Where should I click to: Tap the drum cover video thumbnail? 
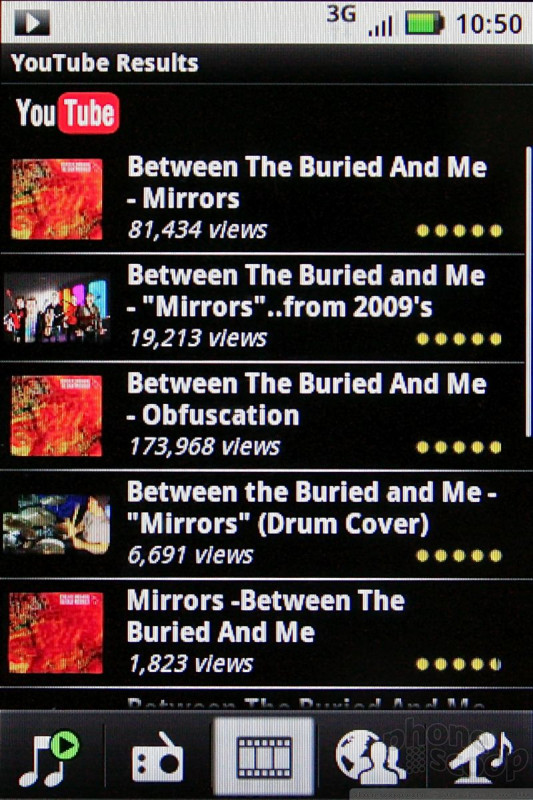[56, 524]
